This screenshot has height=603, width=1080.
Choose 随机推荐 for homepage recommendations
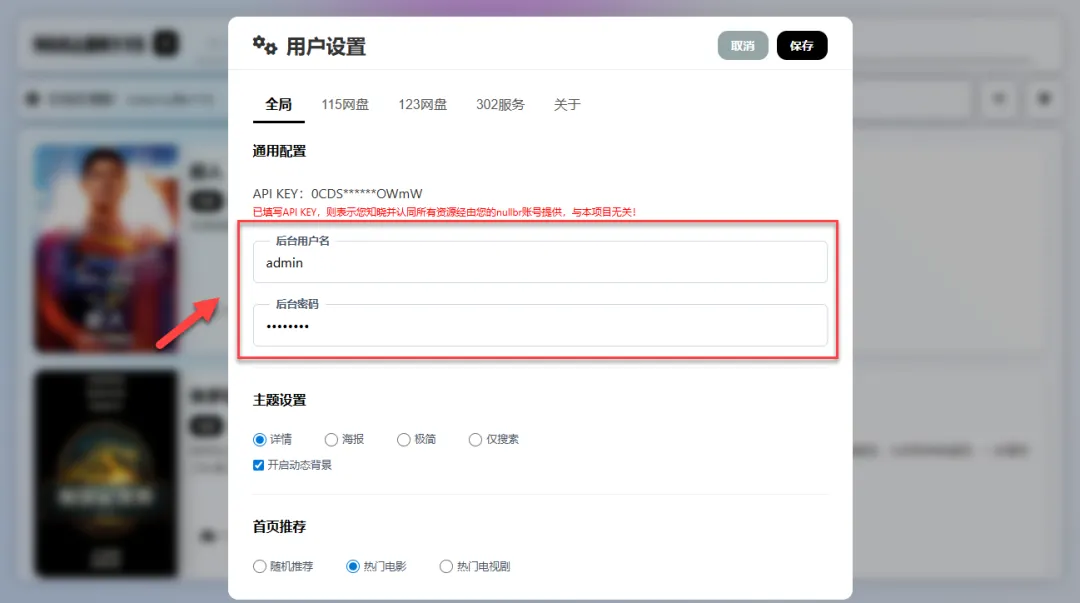(259, 566)
